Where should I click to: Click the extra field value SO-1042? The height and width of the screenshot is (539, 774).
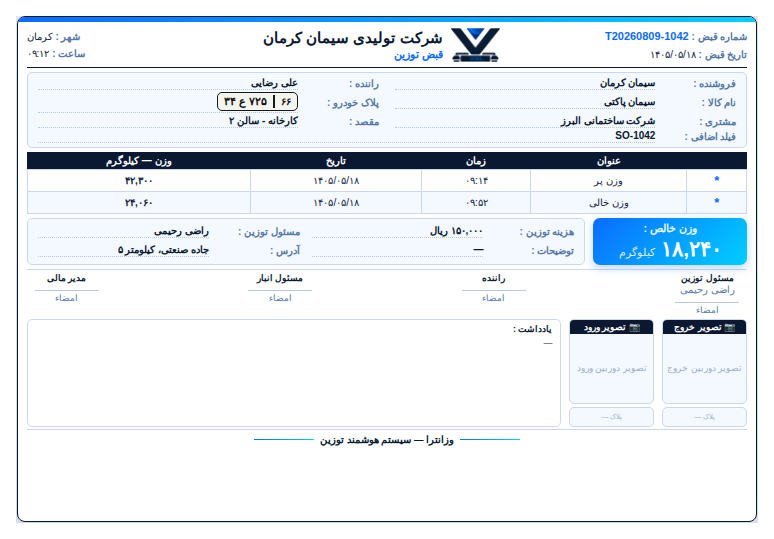tap(635, 135)
